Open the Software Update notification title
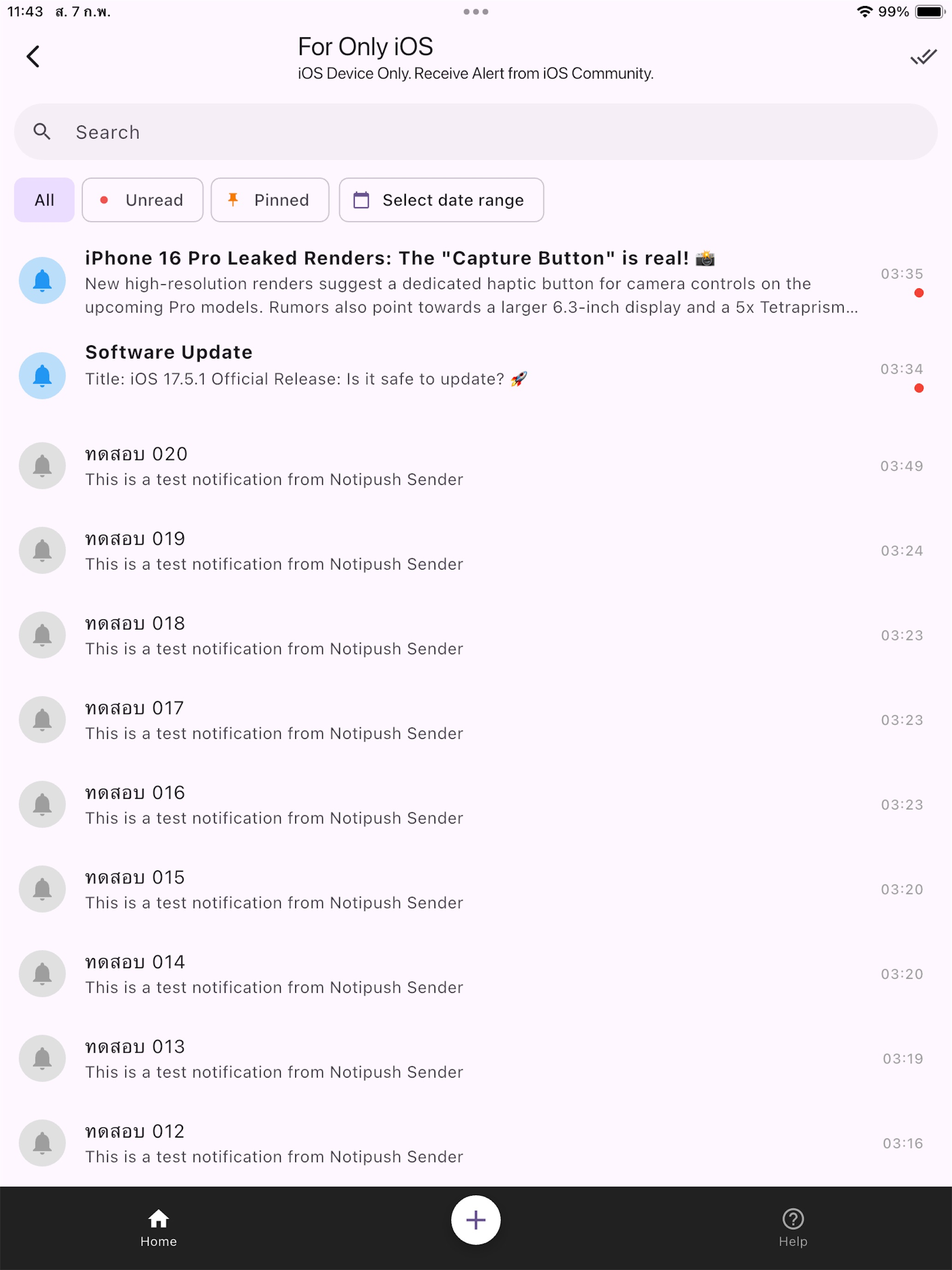The width and height of the screenshot is (952, 1270). pyautogui.click(x=169, y=352)
